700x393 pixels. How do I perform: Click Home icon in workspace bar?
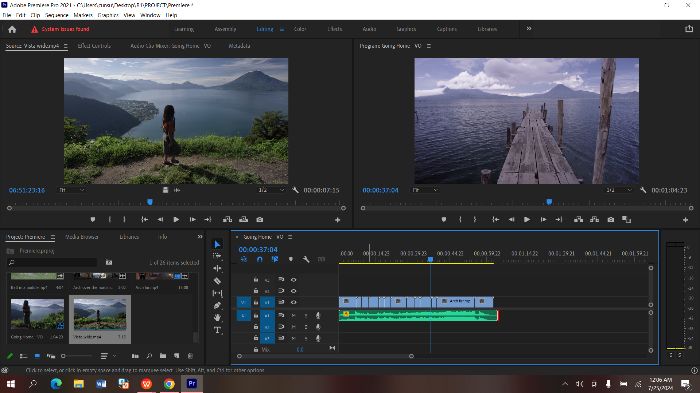12,29
